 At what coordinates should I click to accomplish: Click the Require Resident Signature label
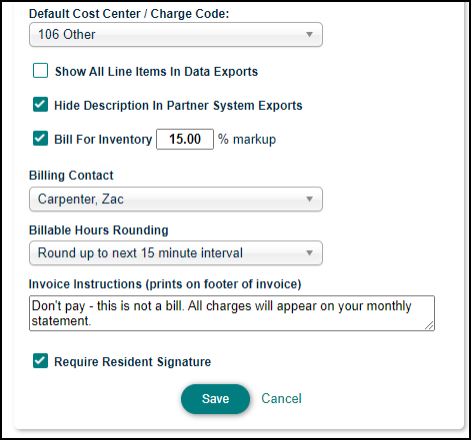133,362
